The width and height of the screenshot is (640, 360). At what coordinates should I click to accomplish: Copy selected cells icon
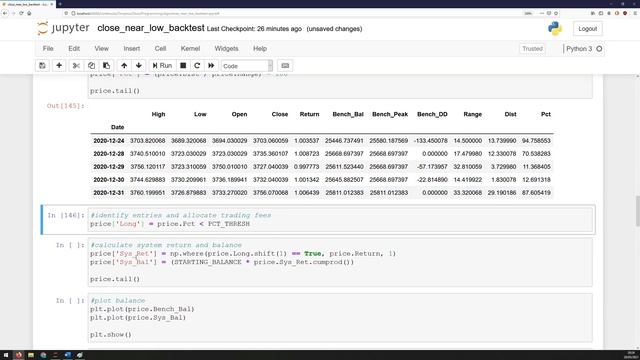pyautogui.click(x=91, y=66)
